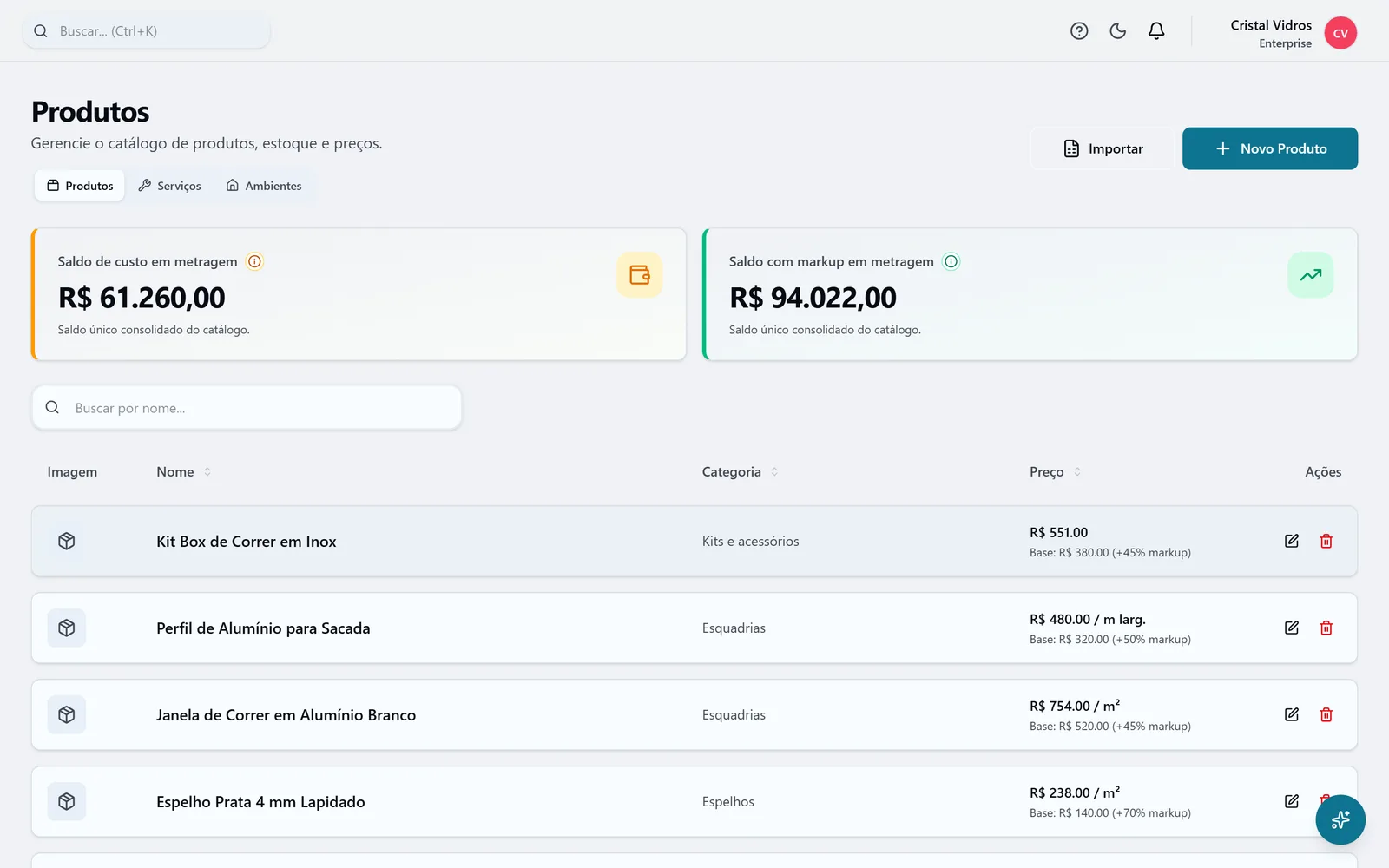Click the CV user avatar

1340,33
